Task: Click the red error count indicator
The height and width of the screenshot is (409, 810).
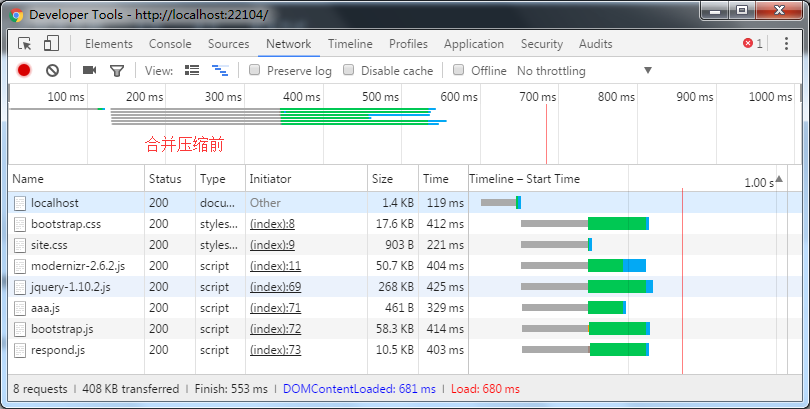Action: (x=752, y=44)
